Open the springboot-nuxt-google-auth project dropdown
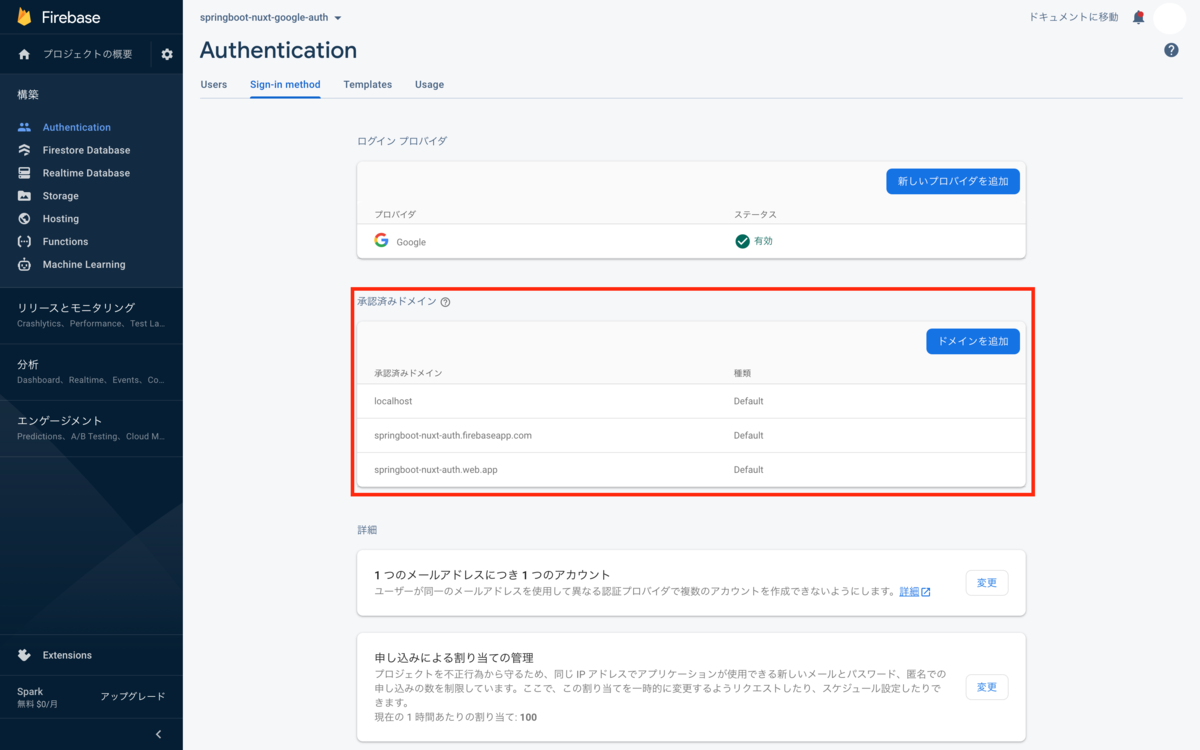The height and width of the screenshot is (750, 1200). tap(271, 18)
